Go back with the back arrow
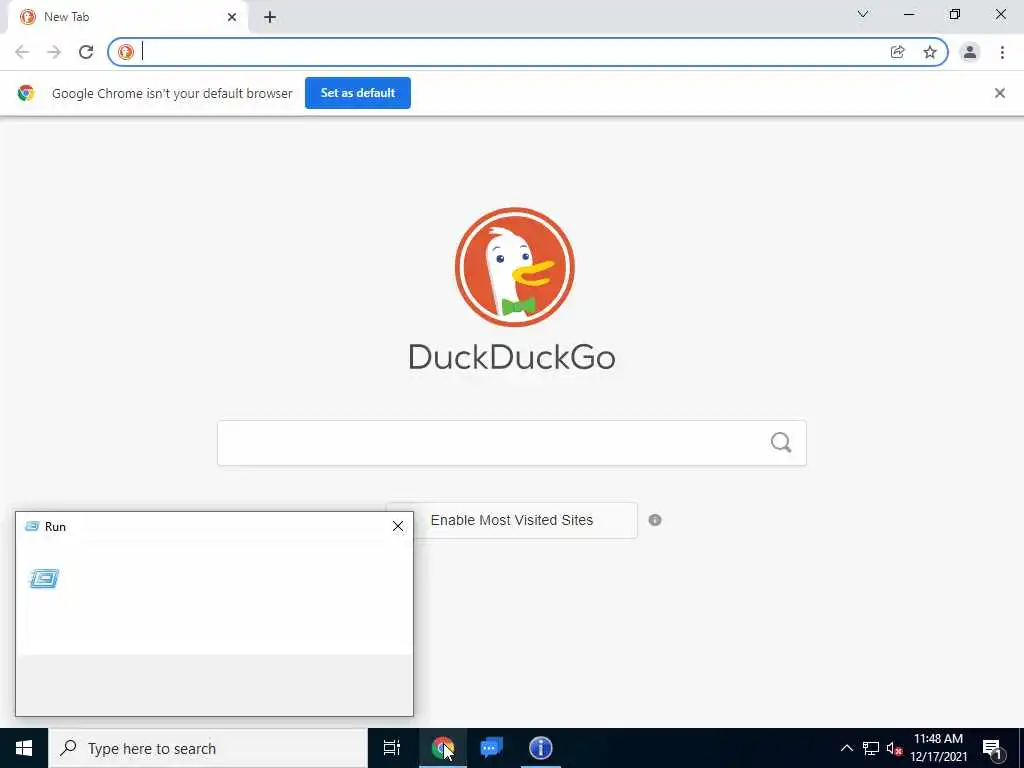The image size is (1024, 768). (22, 52)
